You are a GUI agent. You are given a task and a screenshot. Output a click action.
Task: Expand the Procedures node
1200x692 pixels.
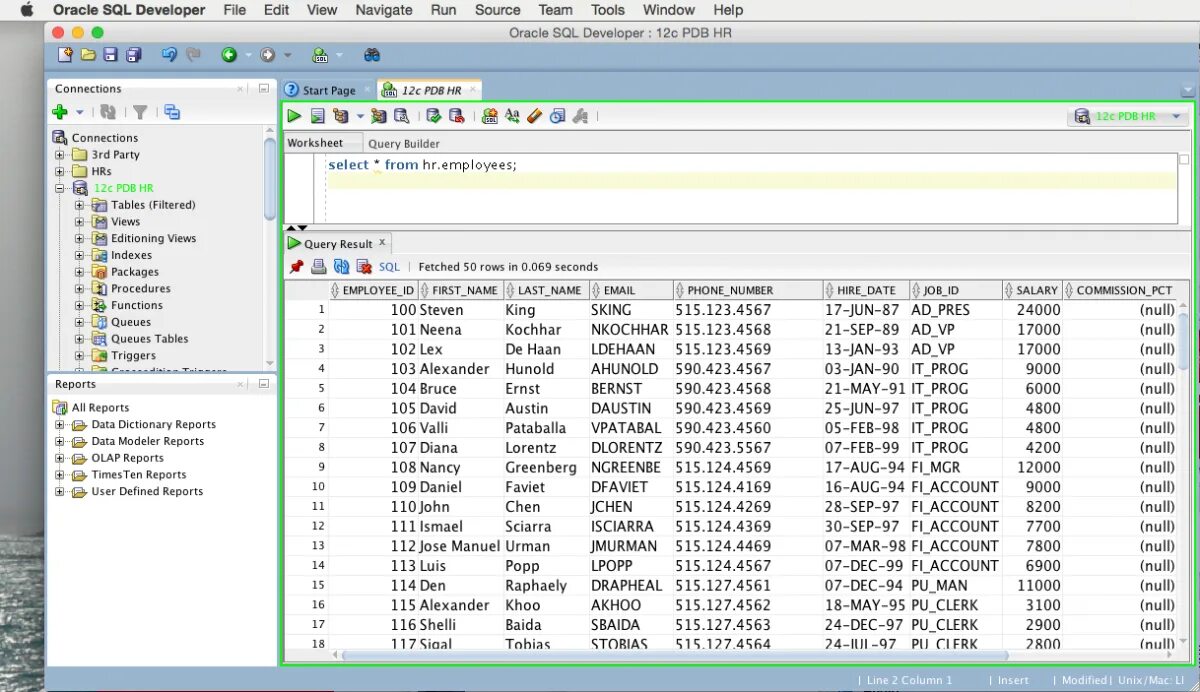click(x=80, y=288)
